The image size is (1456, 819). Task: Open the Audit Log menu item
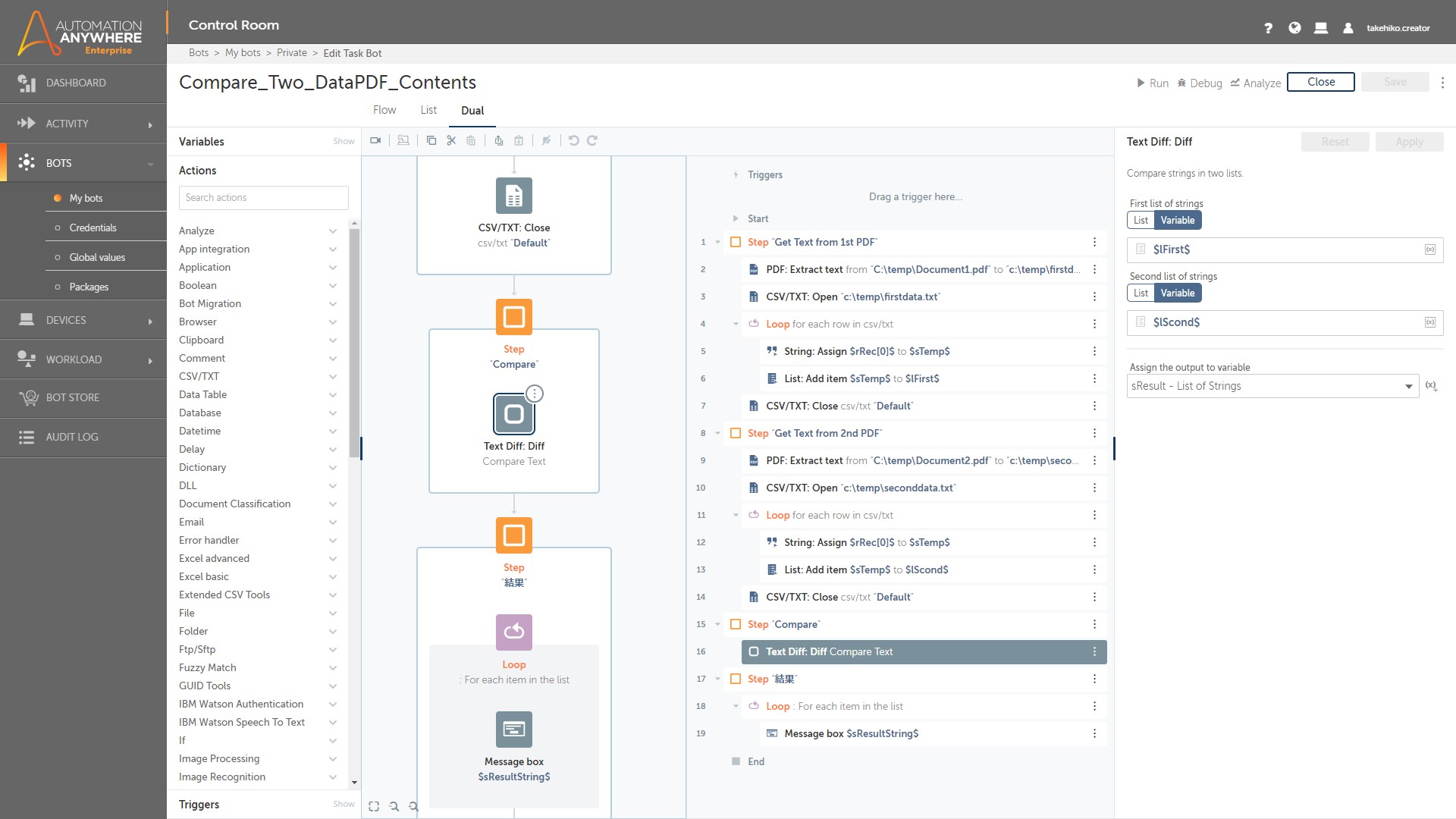tap(72, 437)
